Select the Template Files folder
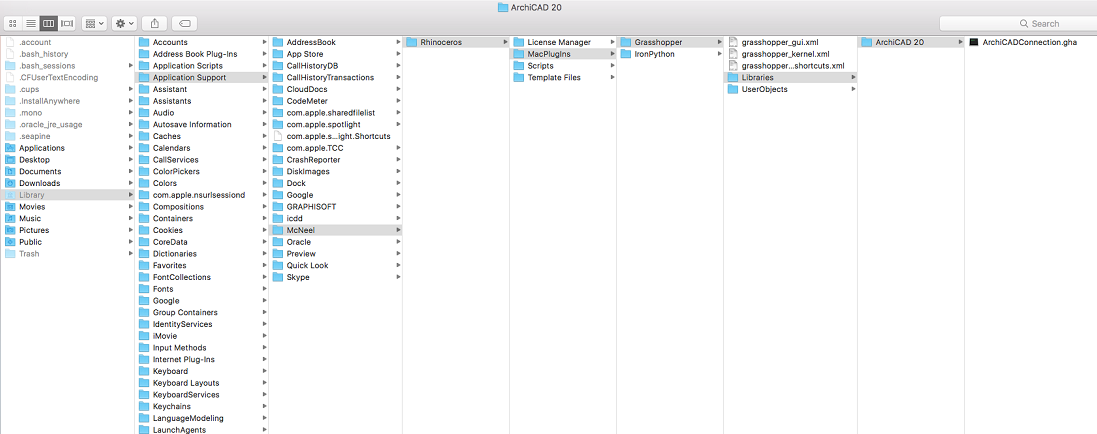Image resolution: width=1097 pixels, height=434 pixels. click(x=553, y=77)
